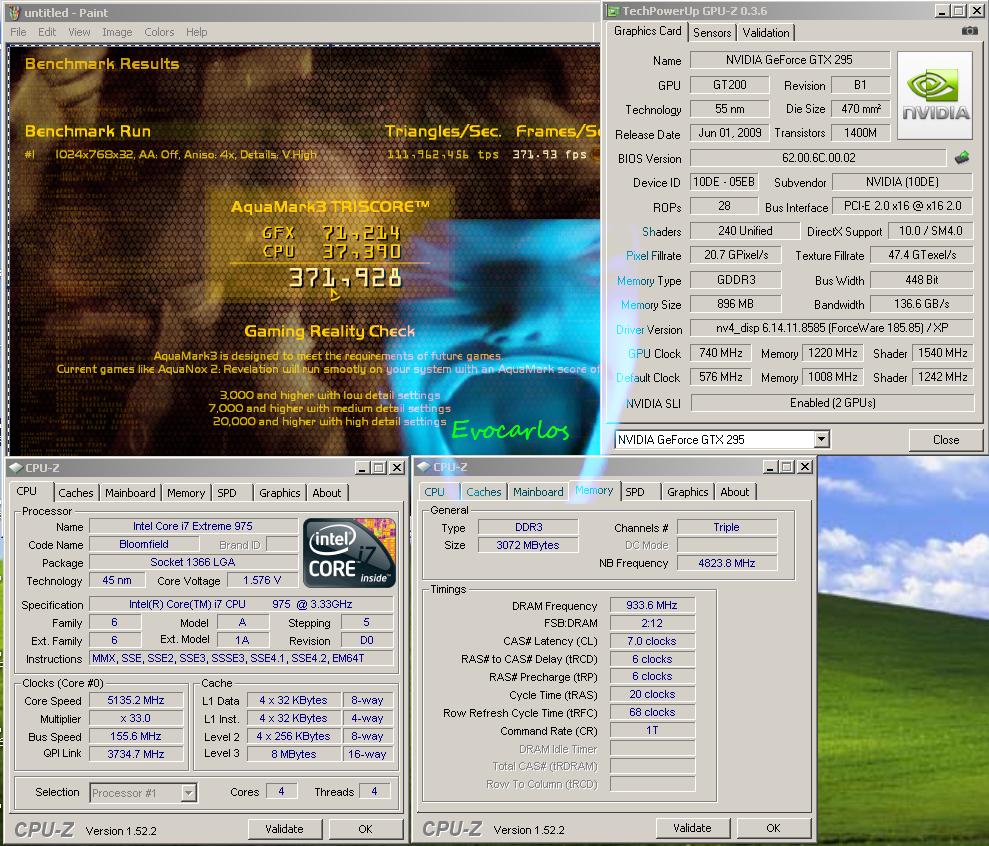The image size is (989, 846).
Task: Click the AquaMark3 total score 371,928
Action: coord(345,278)
